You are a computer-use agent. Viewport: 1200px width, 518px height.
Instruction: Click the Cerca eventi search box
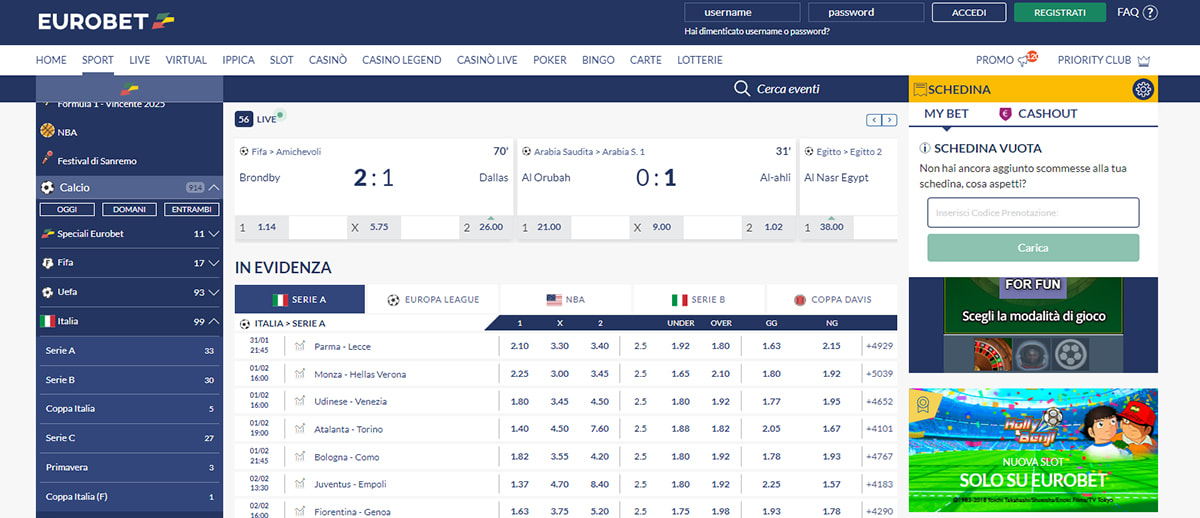(788, 89)
